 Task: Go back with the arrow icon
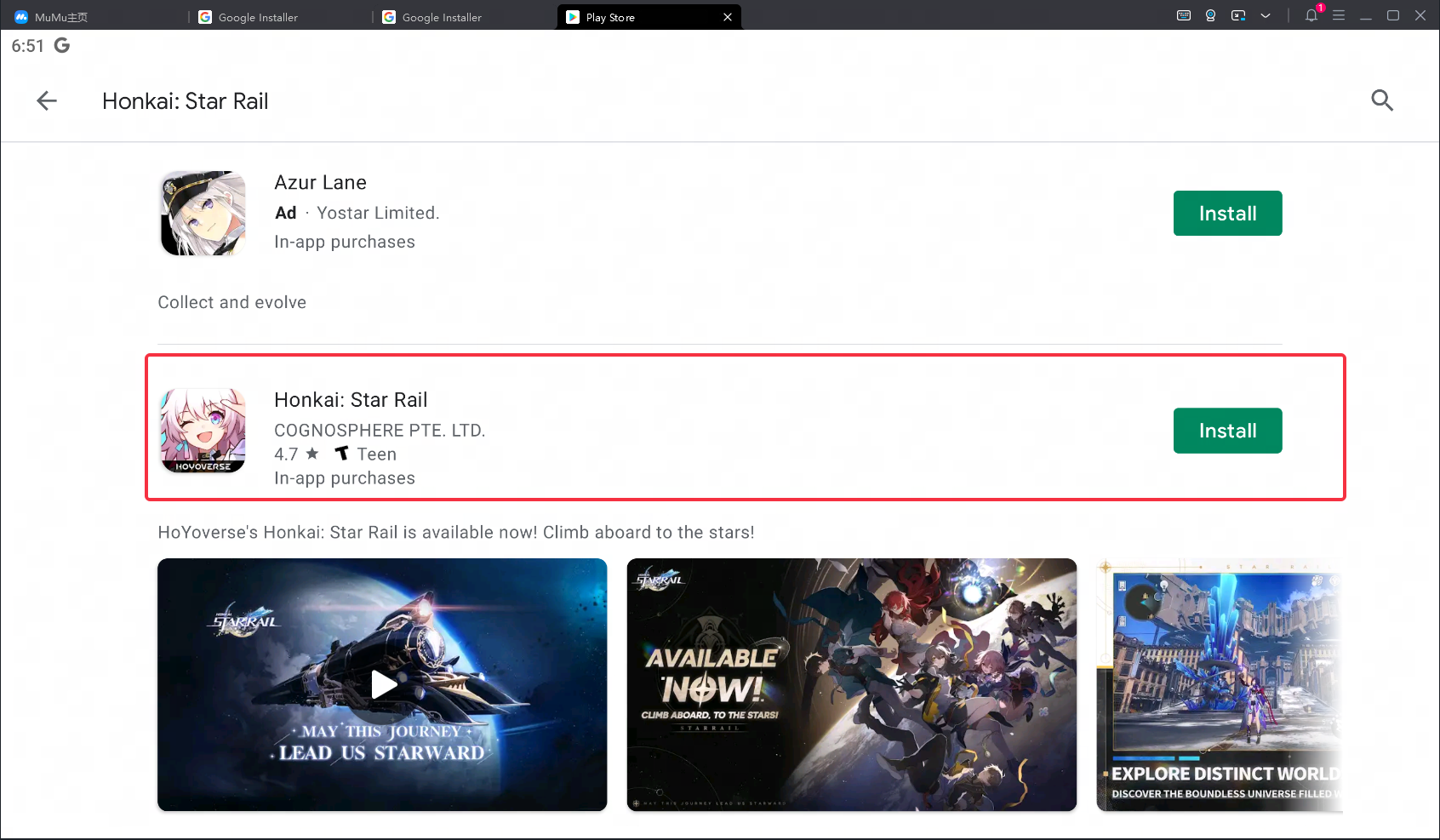click(47, 100)
